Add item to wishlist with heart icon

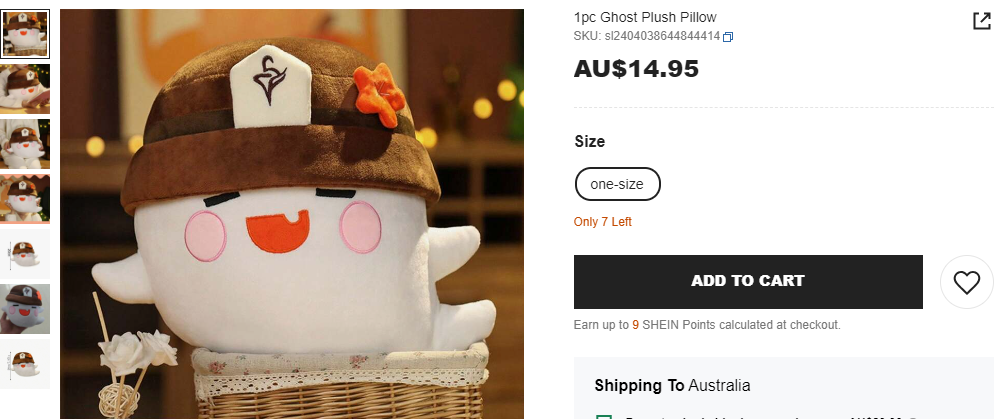click(x=966, y=282)
